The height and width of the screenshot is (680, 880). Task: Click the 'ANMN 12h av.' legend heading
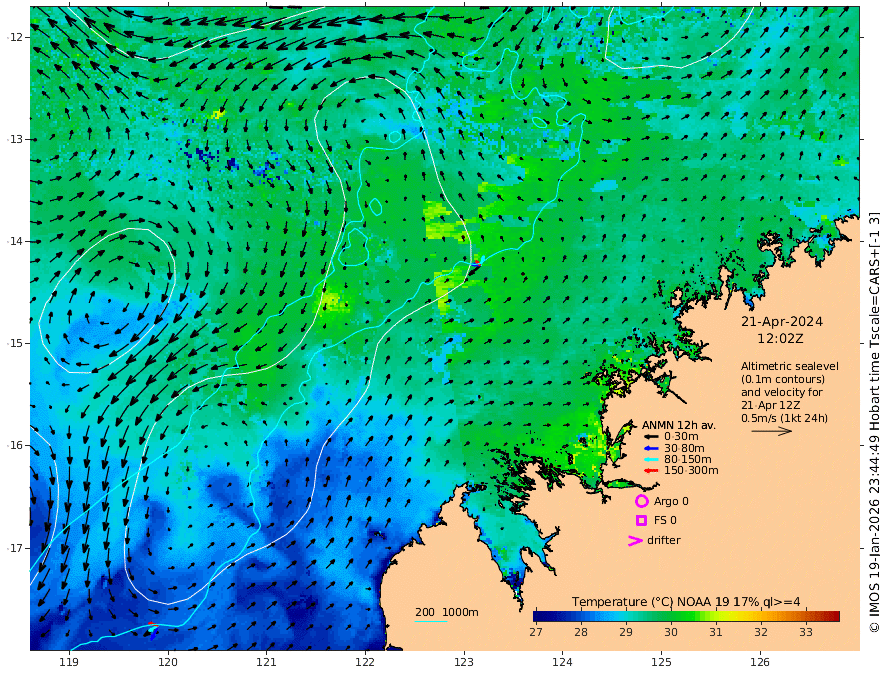coord(679,425)
